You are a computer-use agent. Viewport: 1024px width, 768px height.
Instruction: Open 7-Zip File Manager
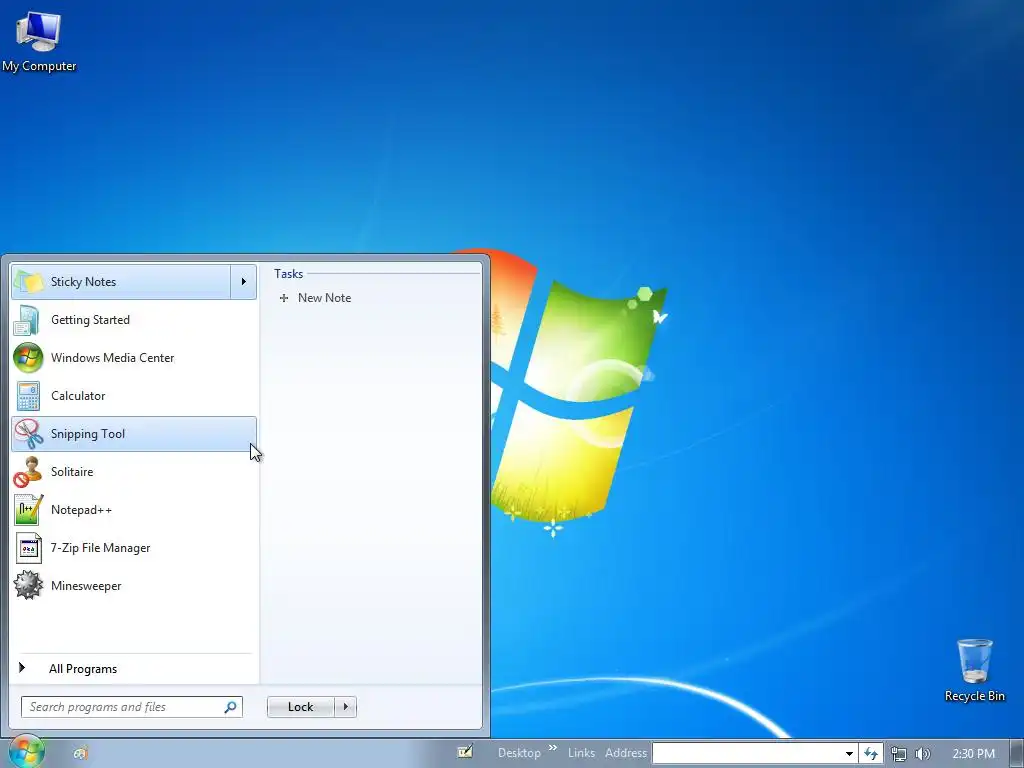pos(134,548)
